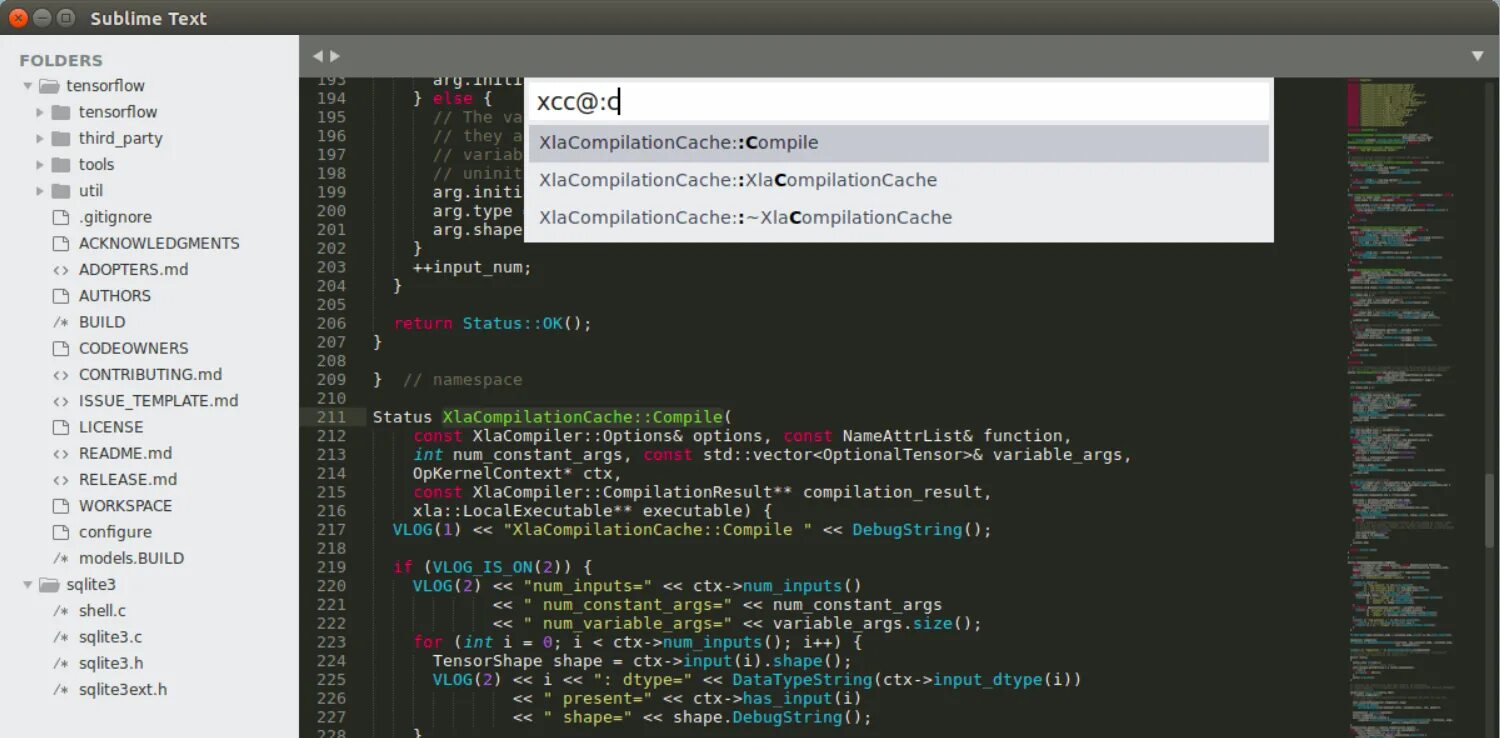Collapse the sqlite3 folder
This screenshot has width=1500, height=738.
28,584
